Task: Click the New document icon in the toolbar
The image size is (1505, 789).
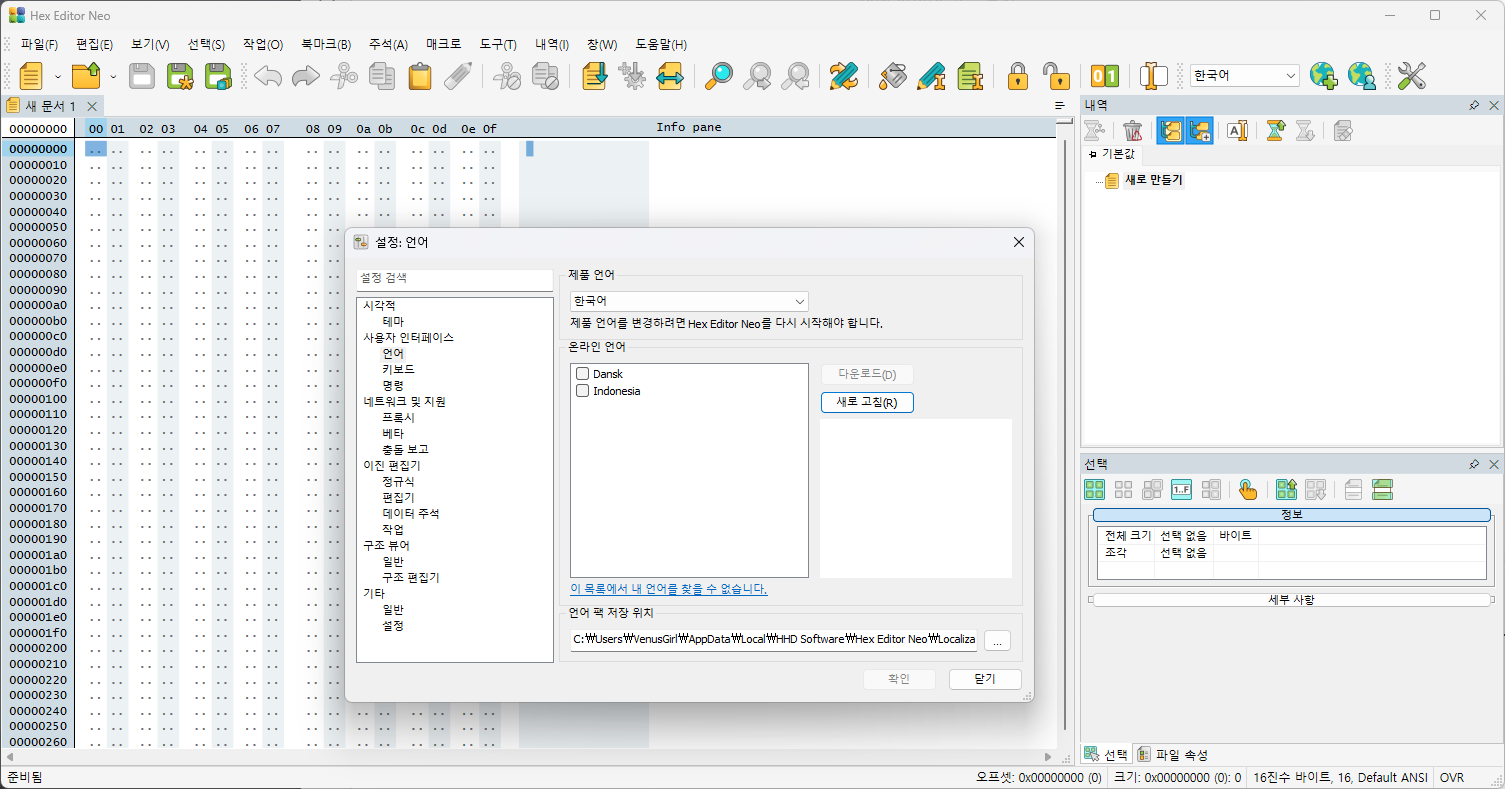Action: tap(31, 76)
